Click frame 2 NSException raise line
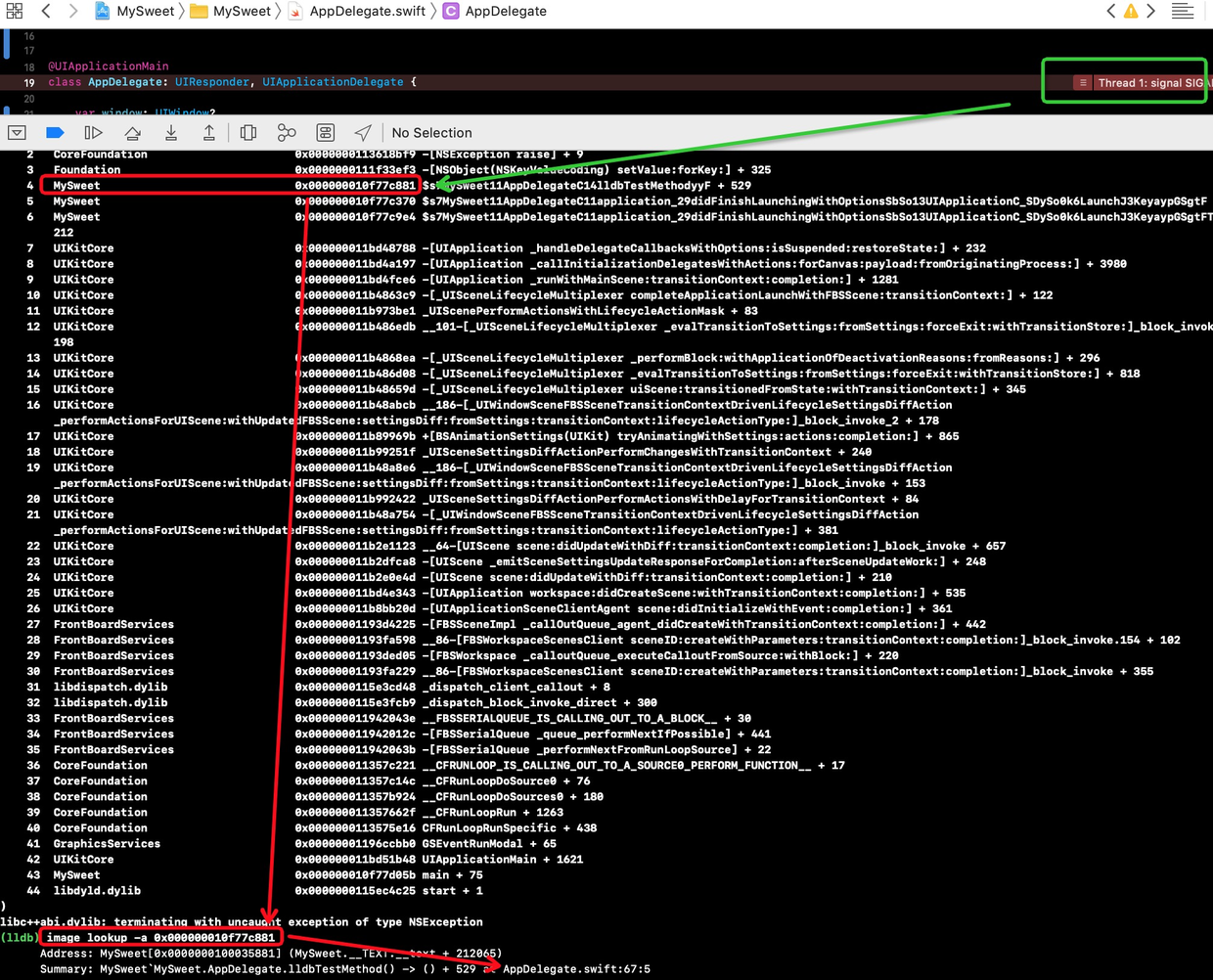The height and width of the screenshot is (980, 1213). [x=303, y=155]
